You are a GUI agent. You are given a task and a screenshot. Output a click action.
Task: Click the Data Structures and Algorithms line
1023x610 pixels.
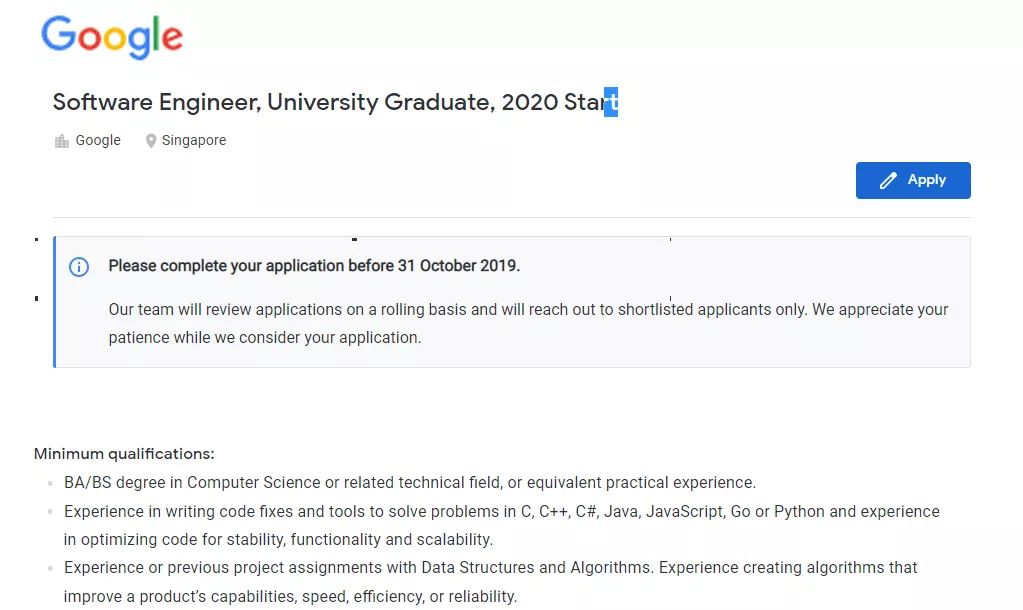[x=491, y=568]
